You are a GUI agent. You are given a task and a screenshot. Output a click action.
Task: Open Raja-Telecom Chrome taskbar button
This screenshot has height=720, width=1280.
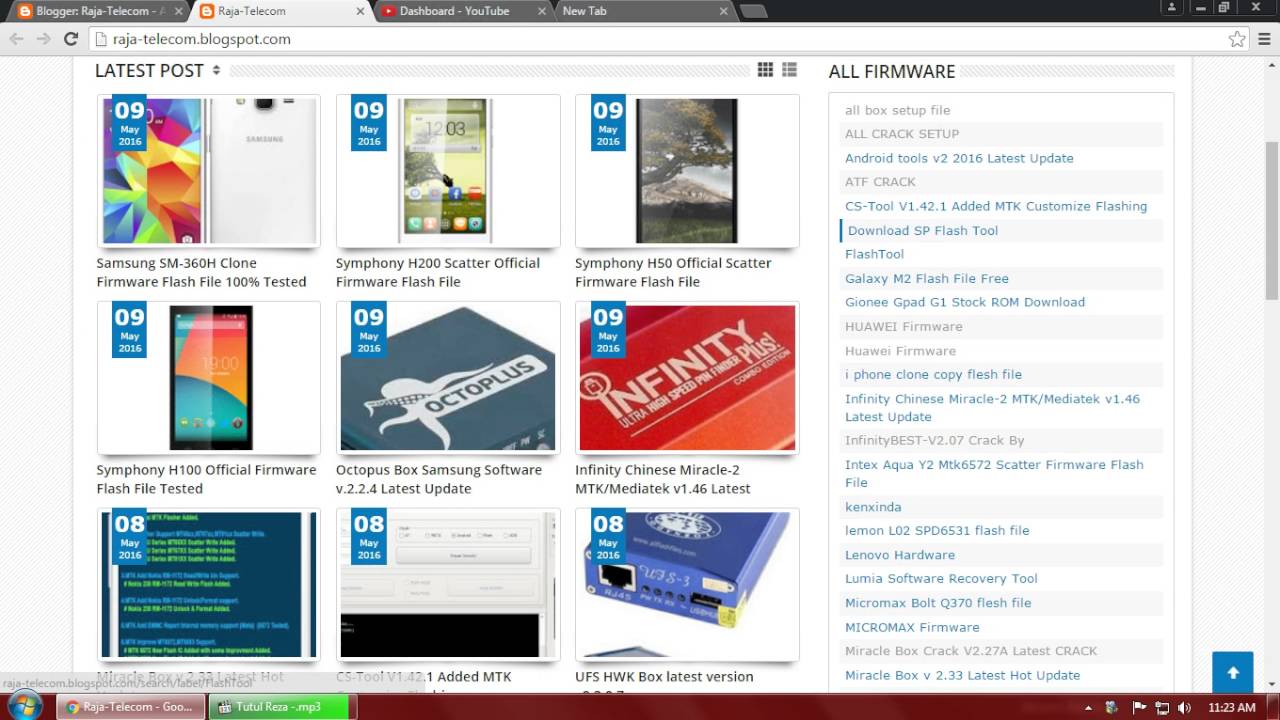[x=130, y=707]
